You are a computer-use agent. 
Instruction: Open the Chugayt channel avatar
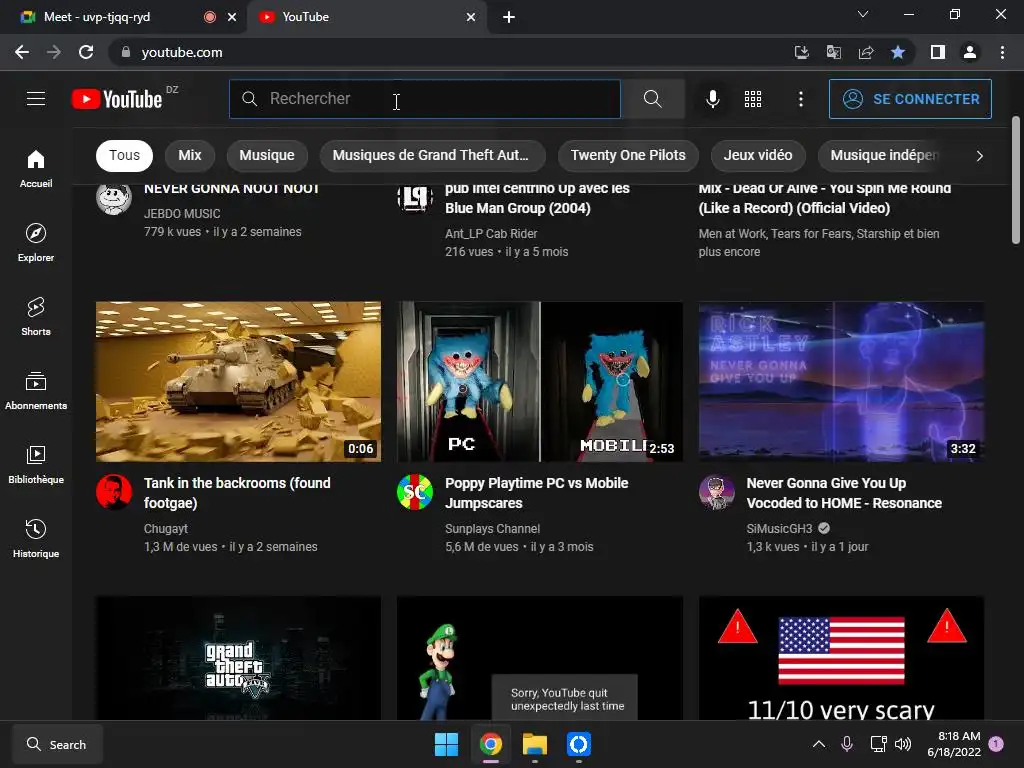(114, 492)
